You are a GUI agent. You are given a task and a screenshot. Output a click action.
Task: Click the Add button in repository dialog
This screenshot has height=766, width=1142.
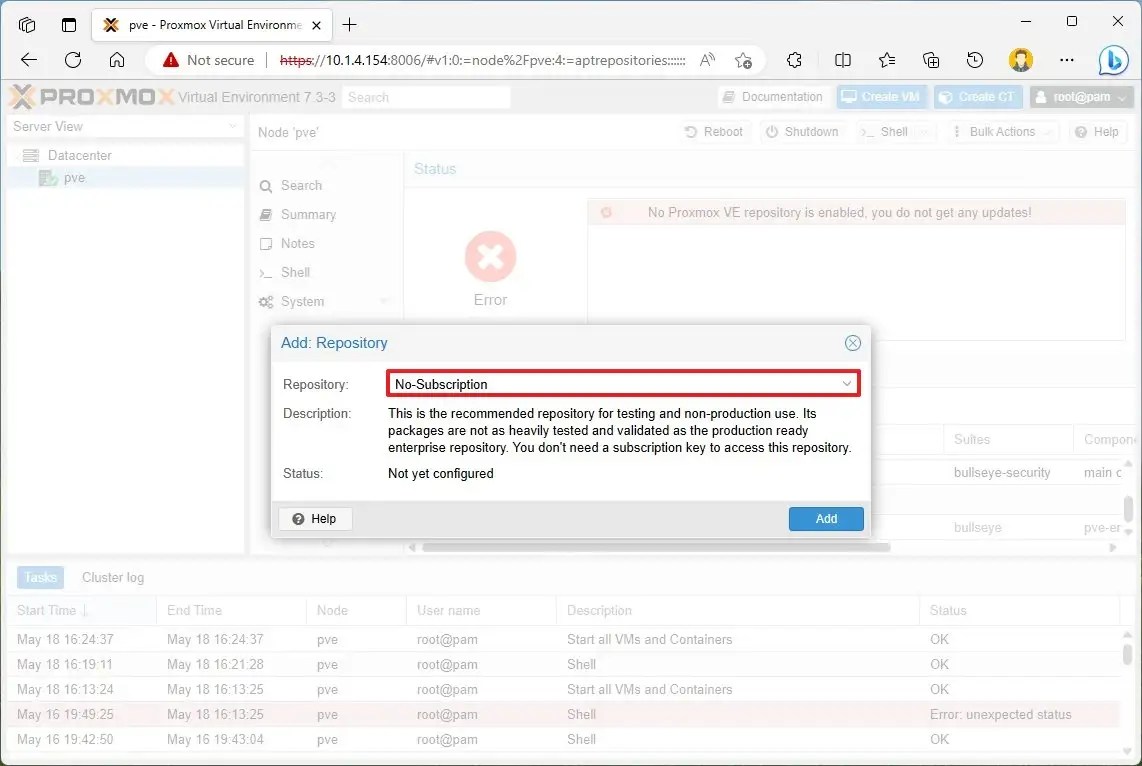tap(826, 518)
